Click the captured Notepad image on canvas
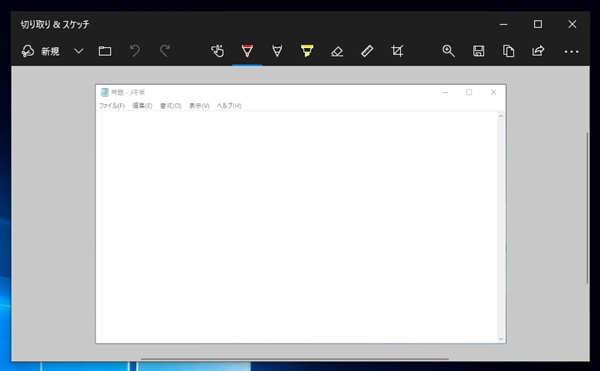 (301, 214)
